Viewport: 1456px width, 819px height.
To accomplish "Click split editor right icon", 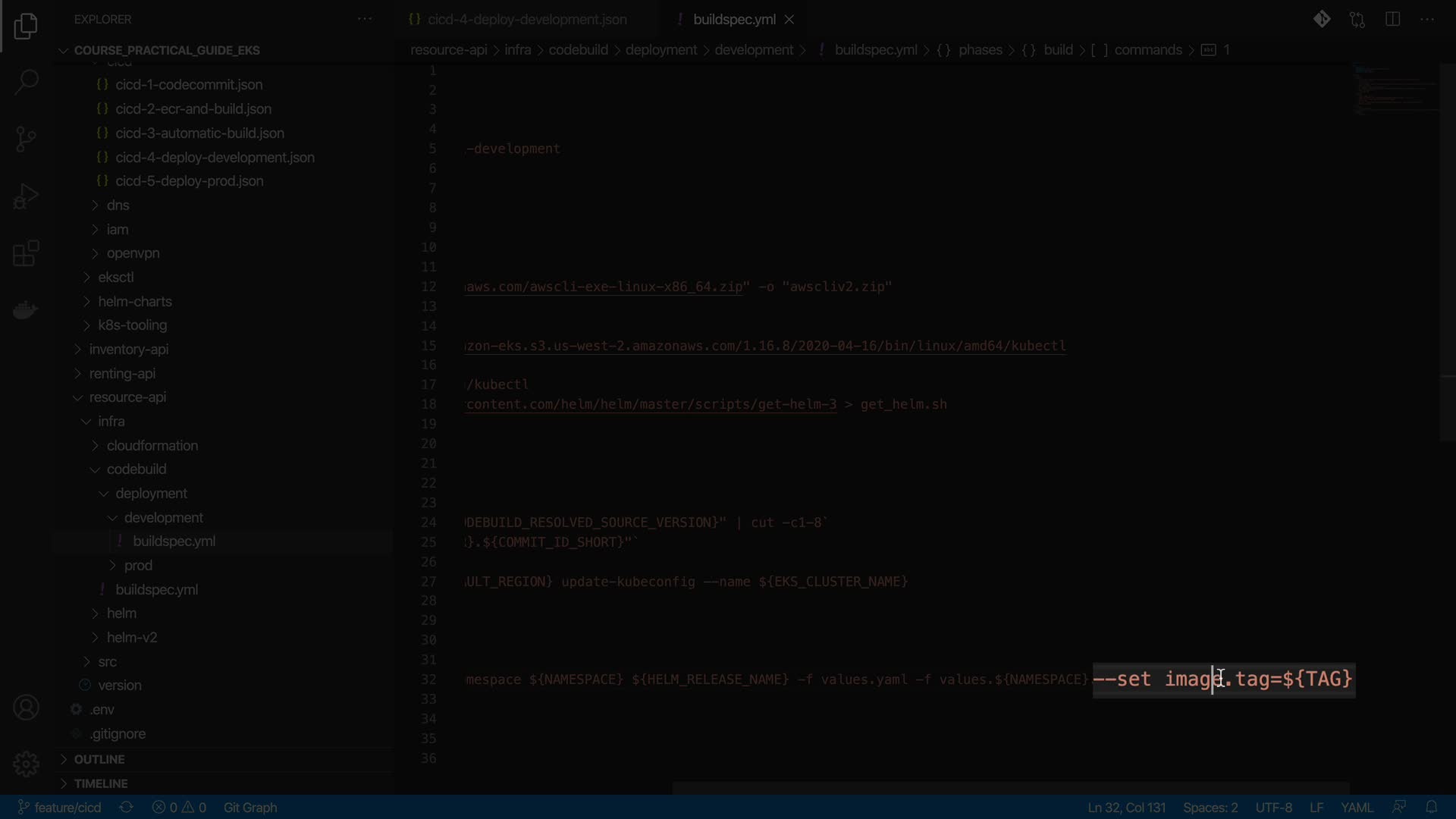I will 1392,20.
